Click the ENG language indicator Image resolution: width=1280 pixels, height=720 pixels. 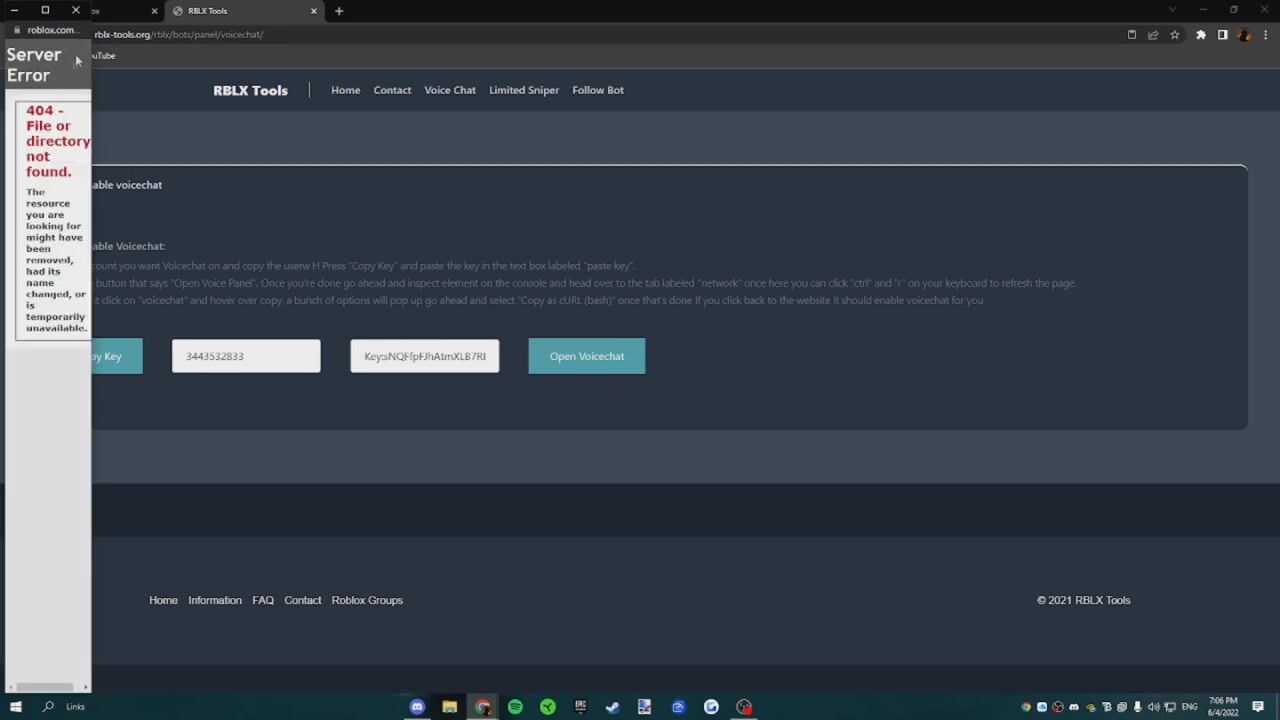point(1189,707)
